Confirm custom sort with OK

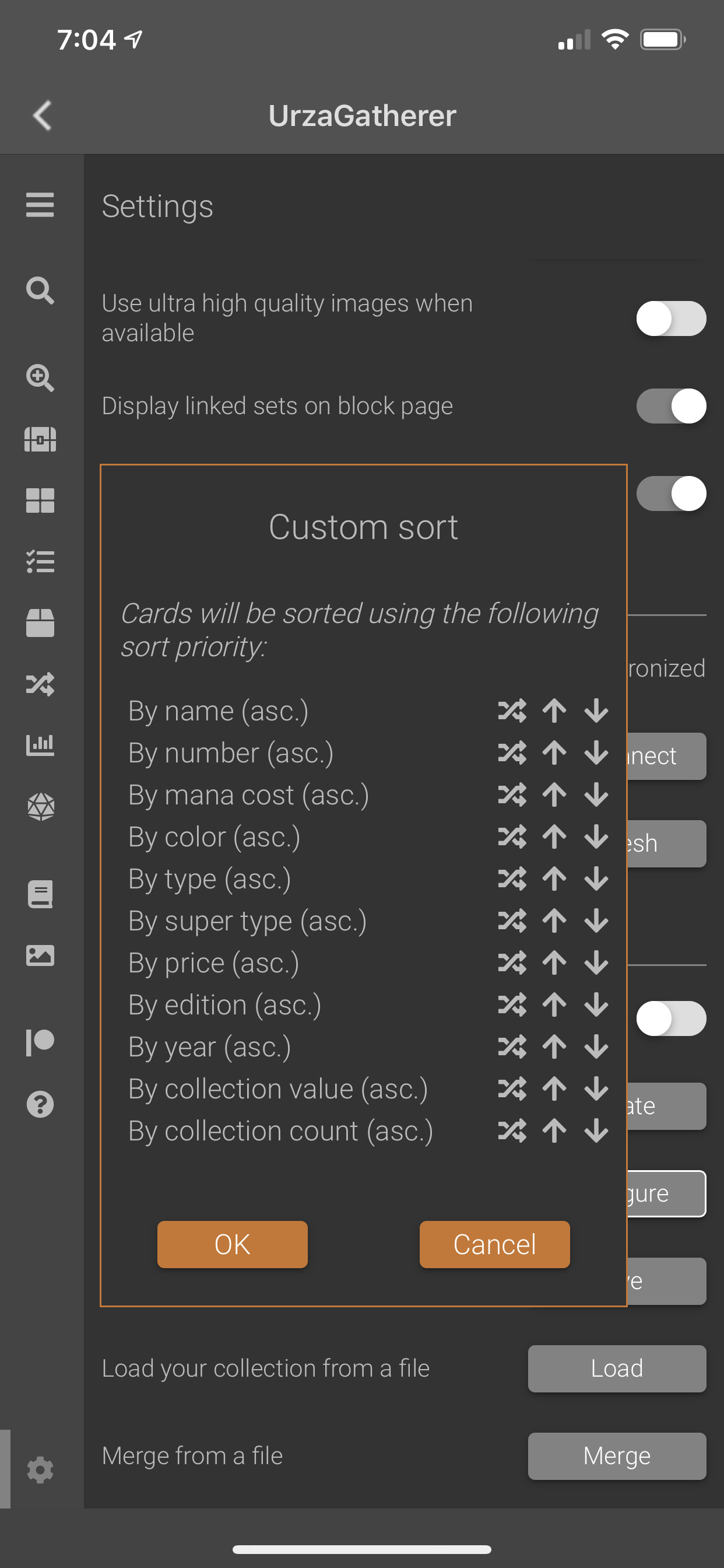click(233, 1244)
